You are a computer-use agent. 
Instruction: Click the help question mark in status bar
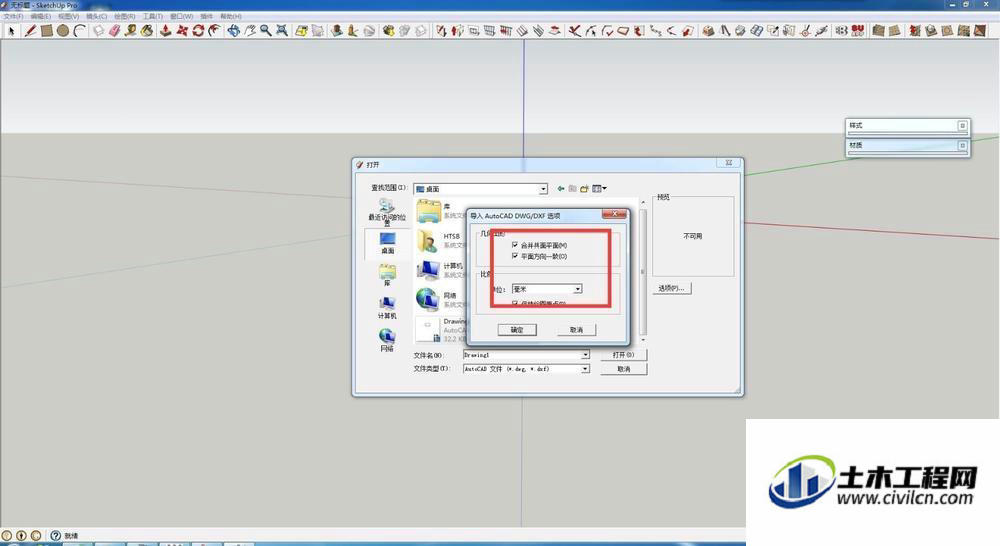(x=55, y=536)
